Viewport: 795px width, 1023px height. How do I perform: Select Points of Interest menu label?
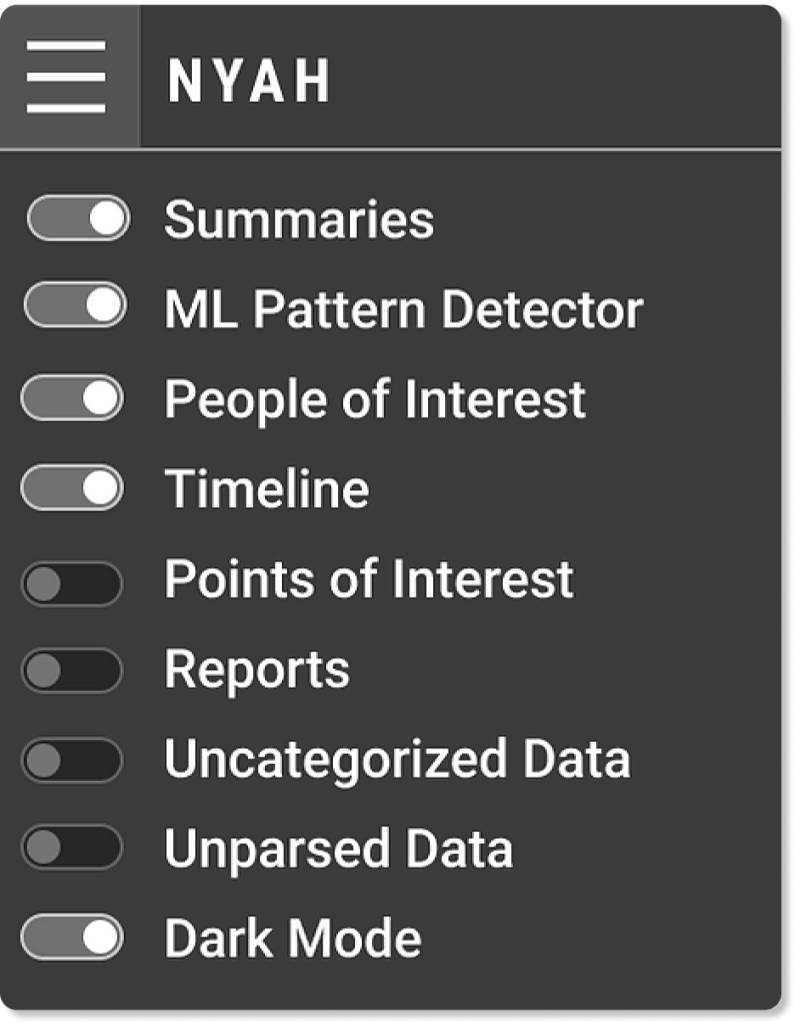pos(369,579)
